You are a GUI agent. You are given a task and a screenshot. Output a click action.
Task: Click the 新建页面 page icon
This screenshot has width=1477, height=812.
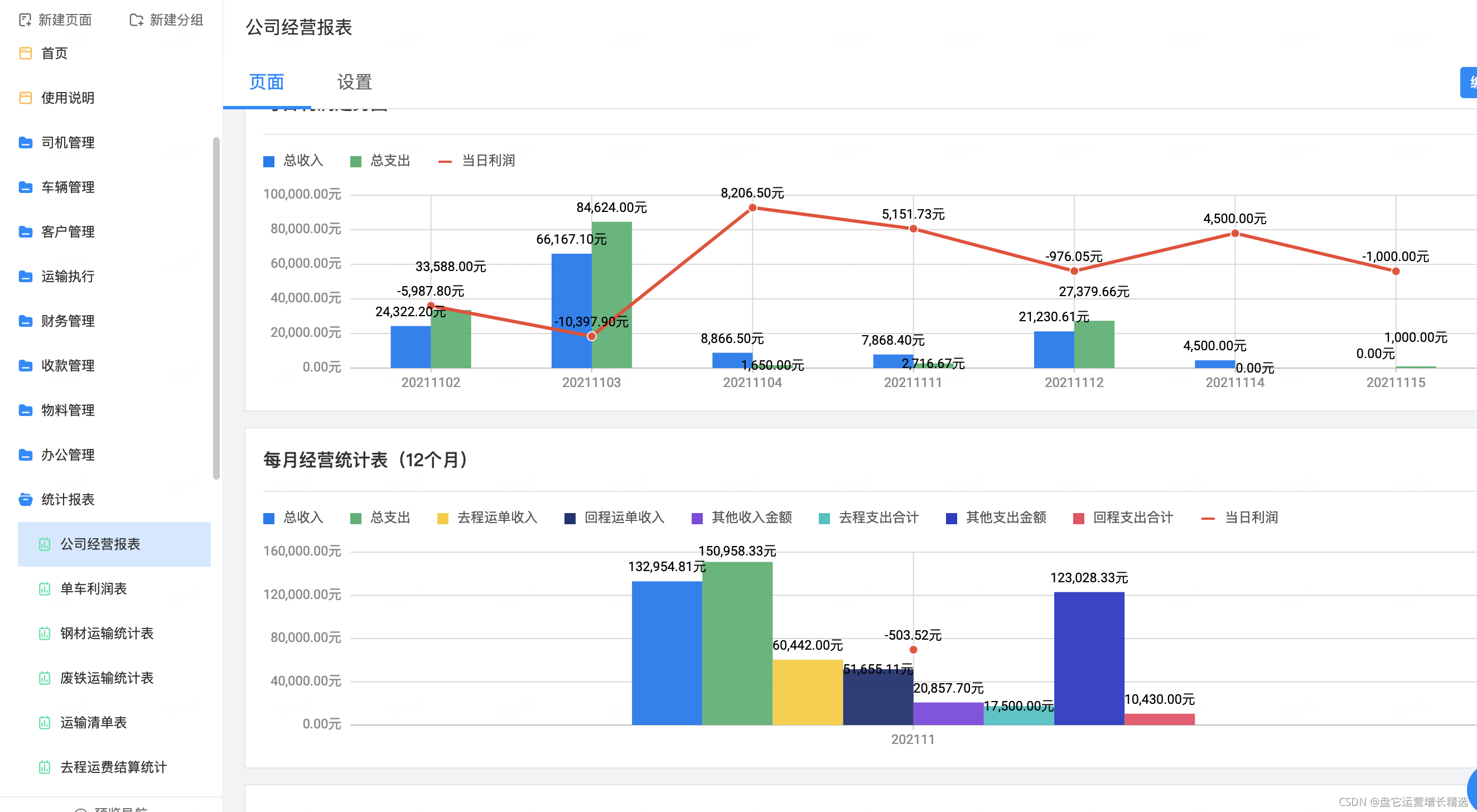(25, 20)
